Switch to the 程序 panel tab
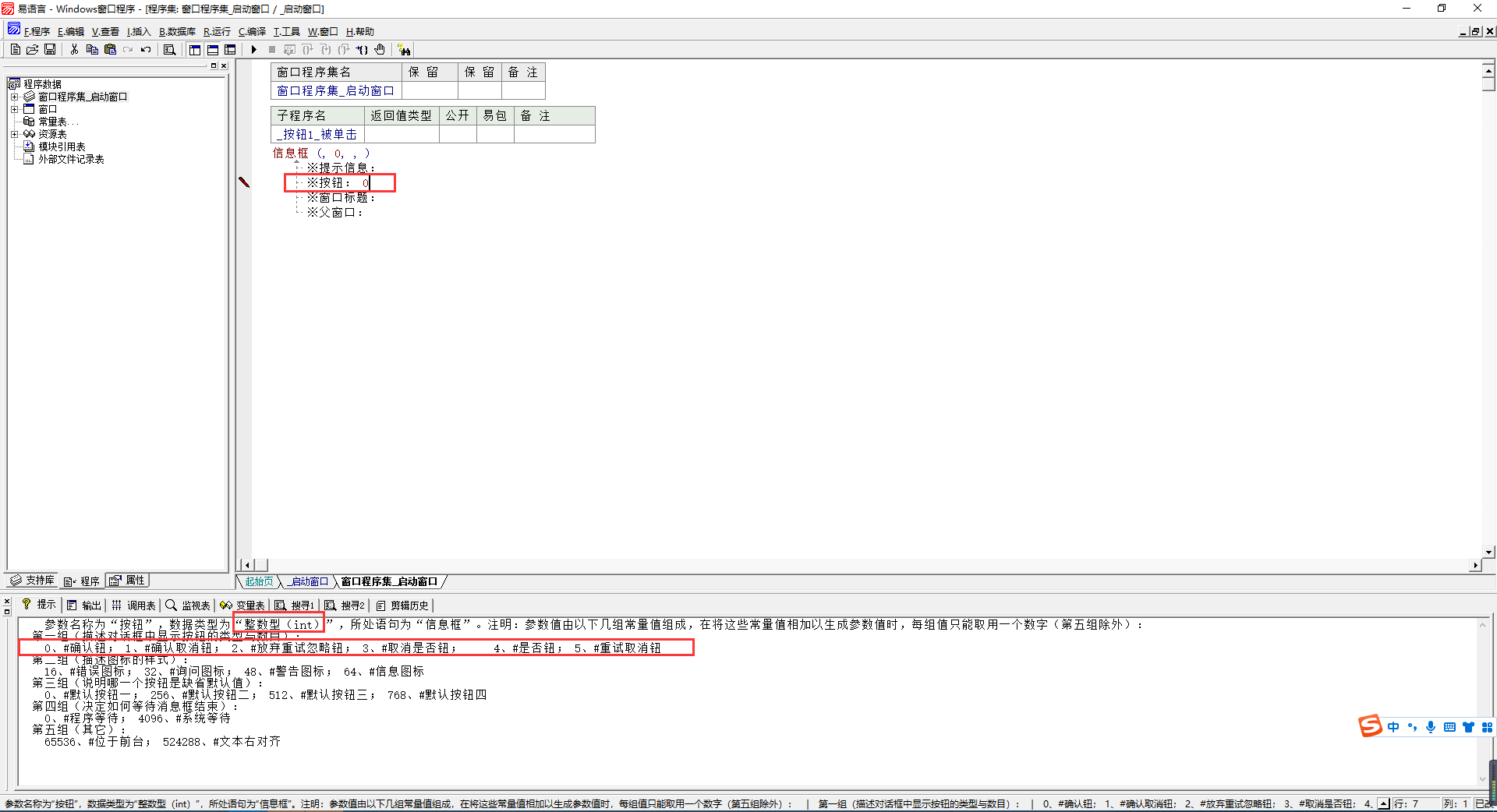This screenshot has width=1497, height=812. pos(82,581)
